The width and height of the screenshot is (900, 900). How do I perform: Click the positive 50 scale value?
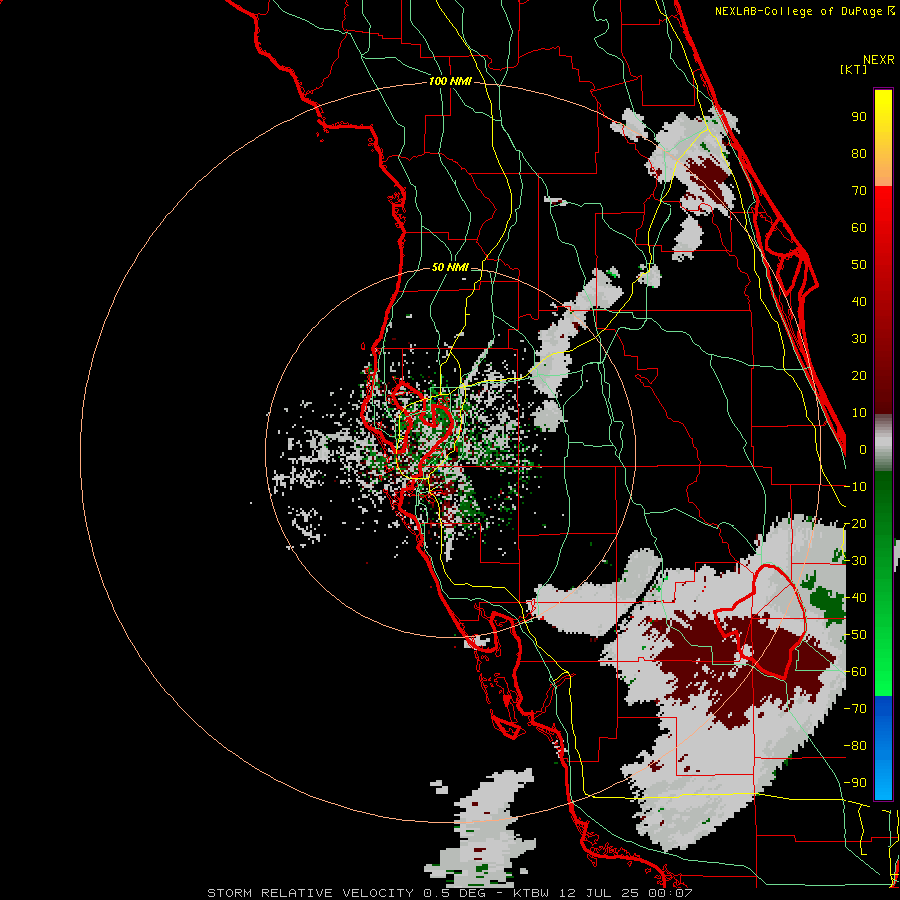859,265
